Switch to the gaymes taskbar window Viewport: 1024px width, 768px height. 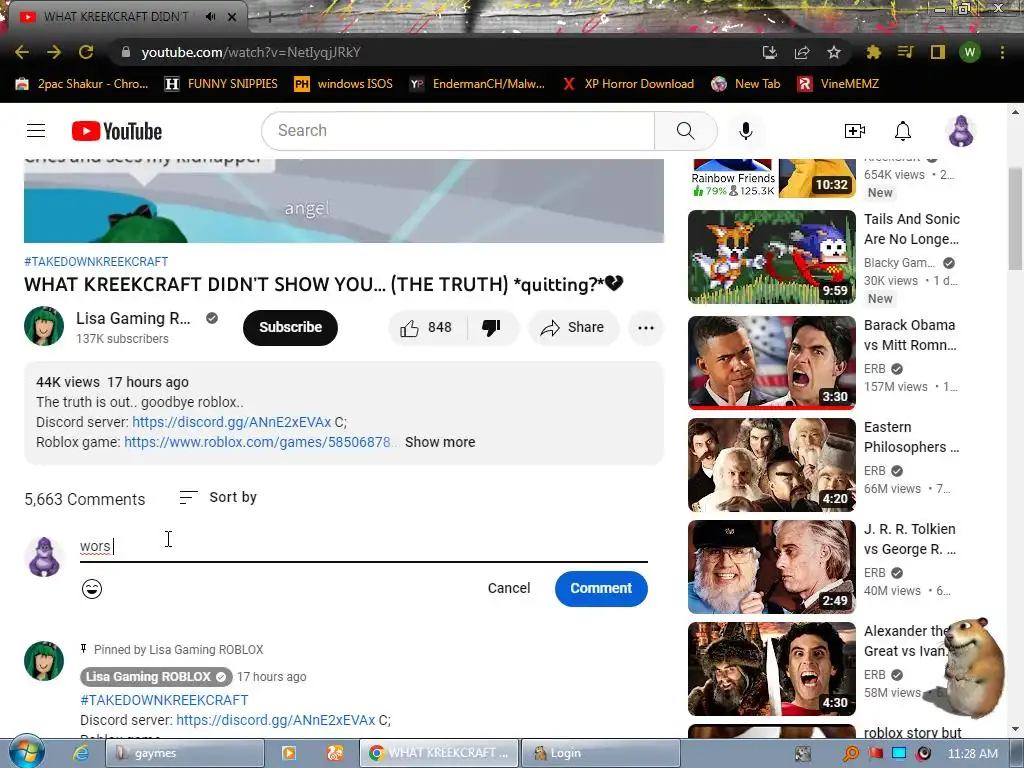(x=185, y=753)
